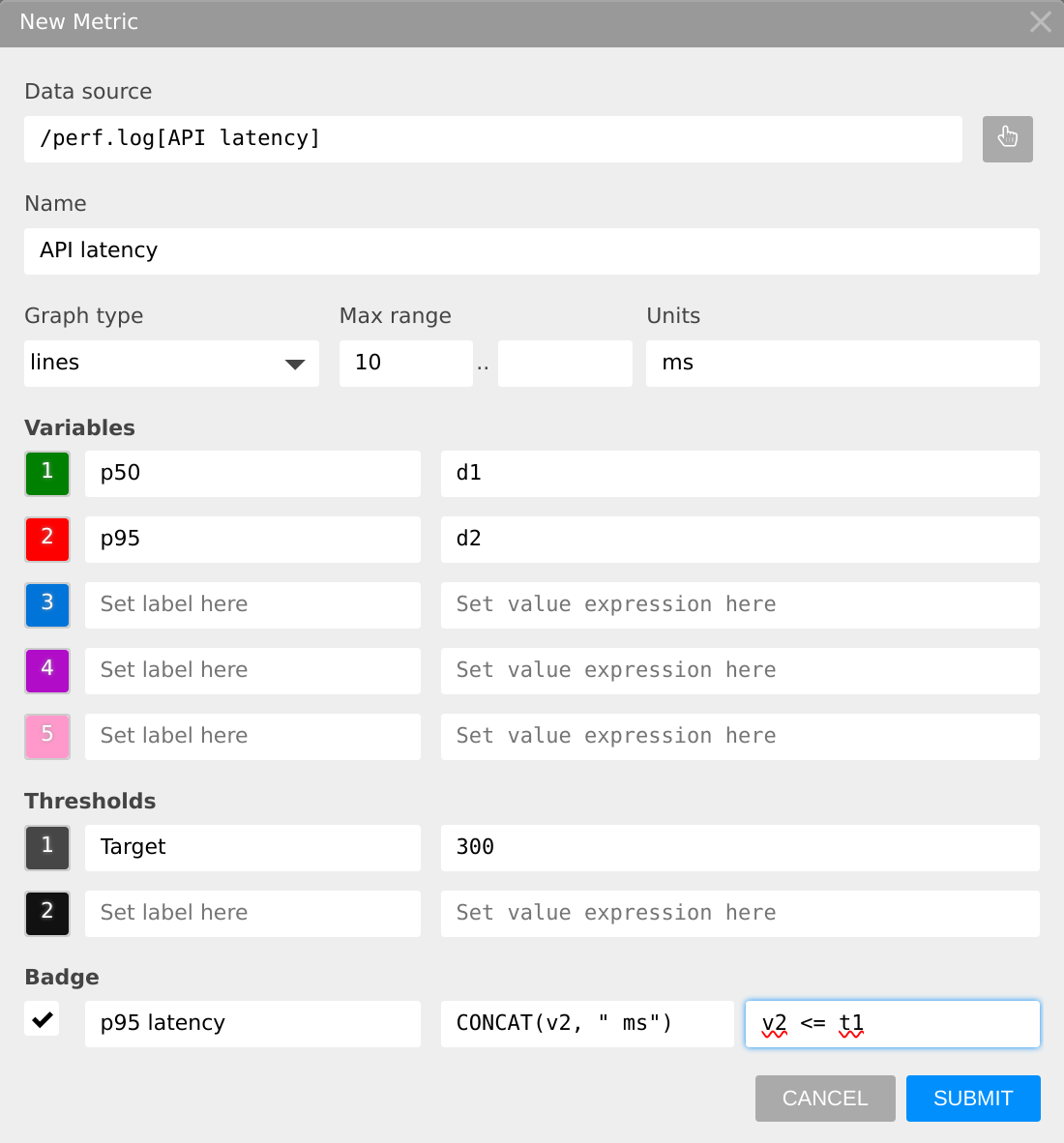Click the CANCEL button
Viewport: 1064px width, 1143px height.
[x=825, y=1098]
